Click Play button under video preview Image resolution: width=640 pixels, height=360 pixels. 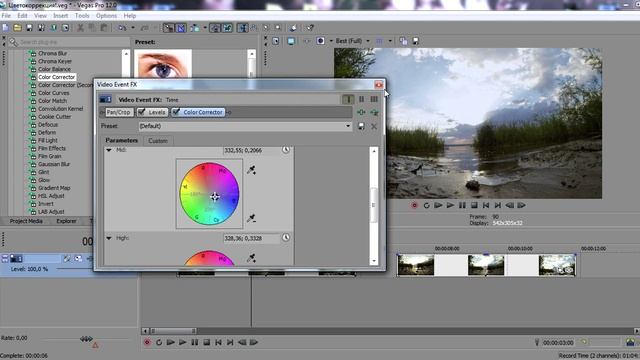pos(450,205)
